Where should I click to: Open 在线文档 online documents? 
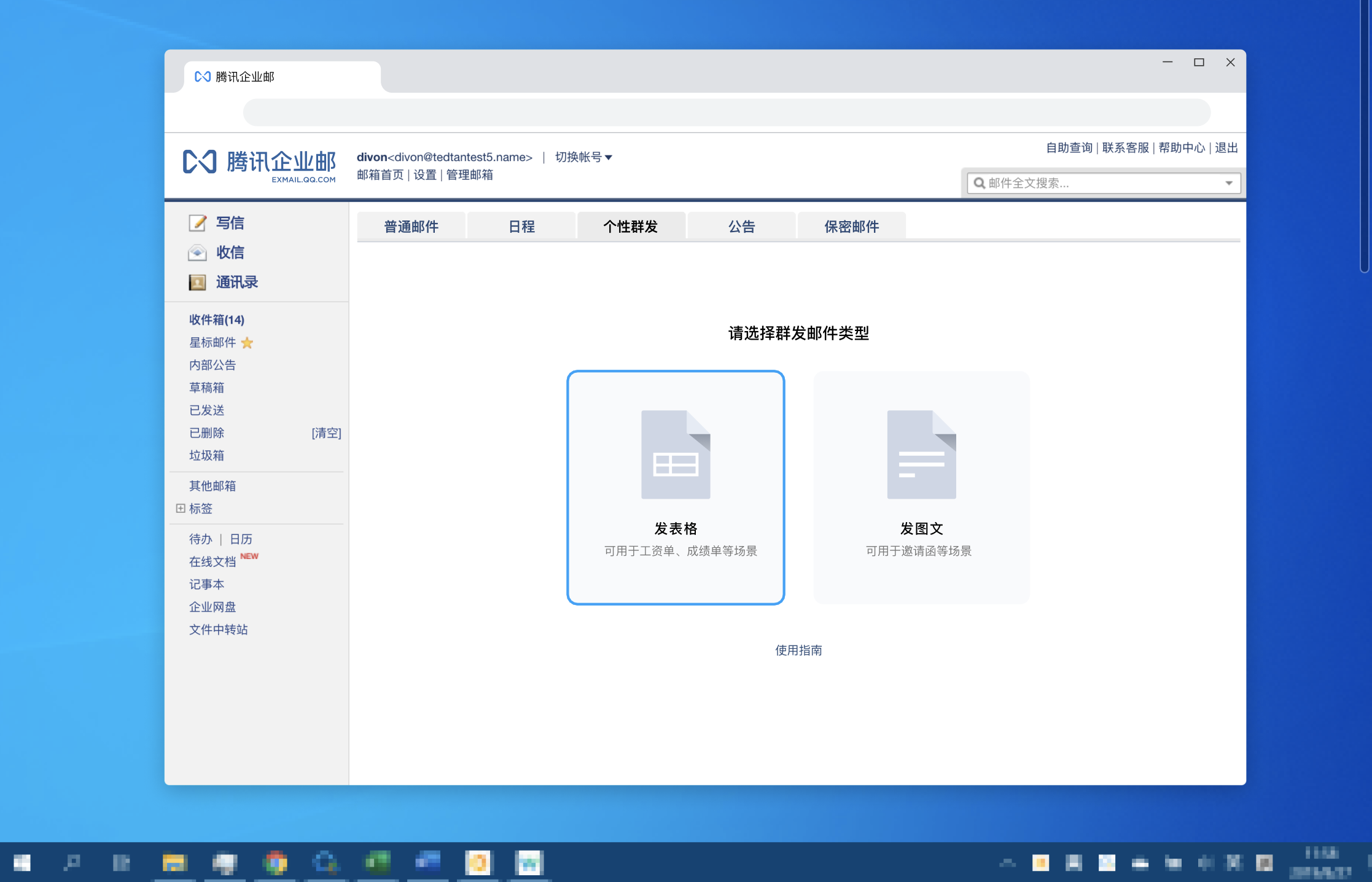point(212,562)
